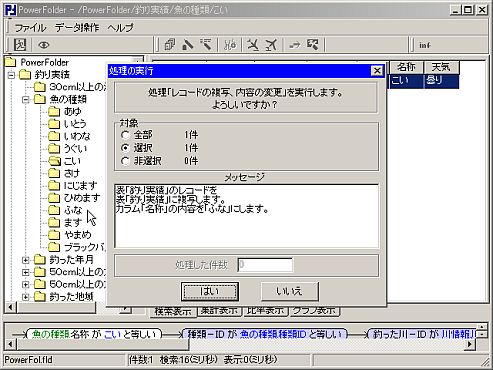The height and width of the screenshot is (370, 493).
Task: Click the 処理した件数 input field
Action: point(265,265)
